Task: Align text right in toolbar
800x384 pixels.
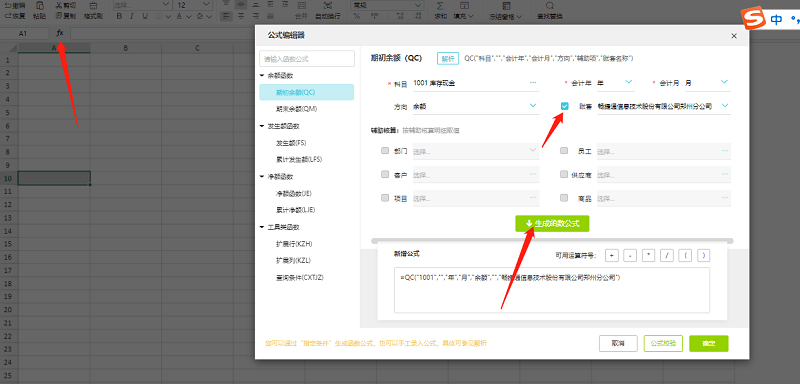Action: pyautogui.click(x=256, y=16)
